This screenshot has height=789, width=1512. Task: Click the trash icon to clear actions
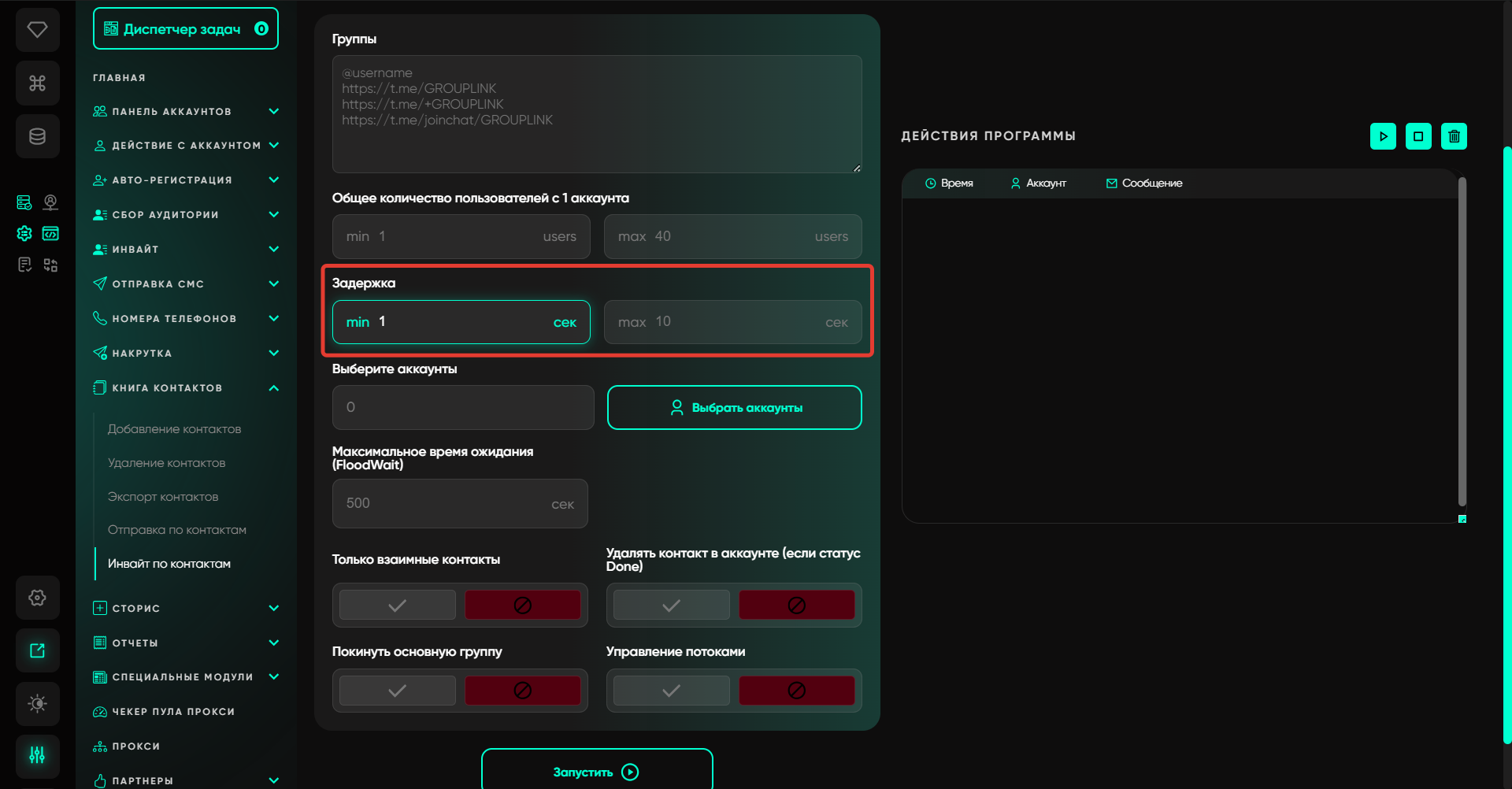(1454, 136)
